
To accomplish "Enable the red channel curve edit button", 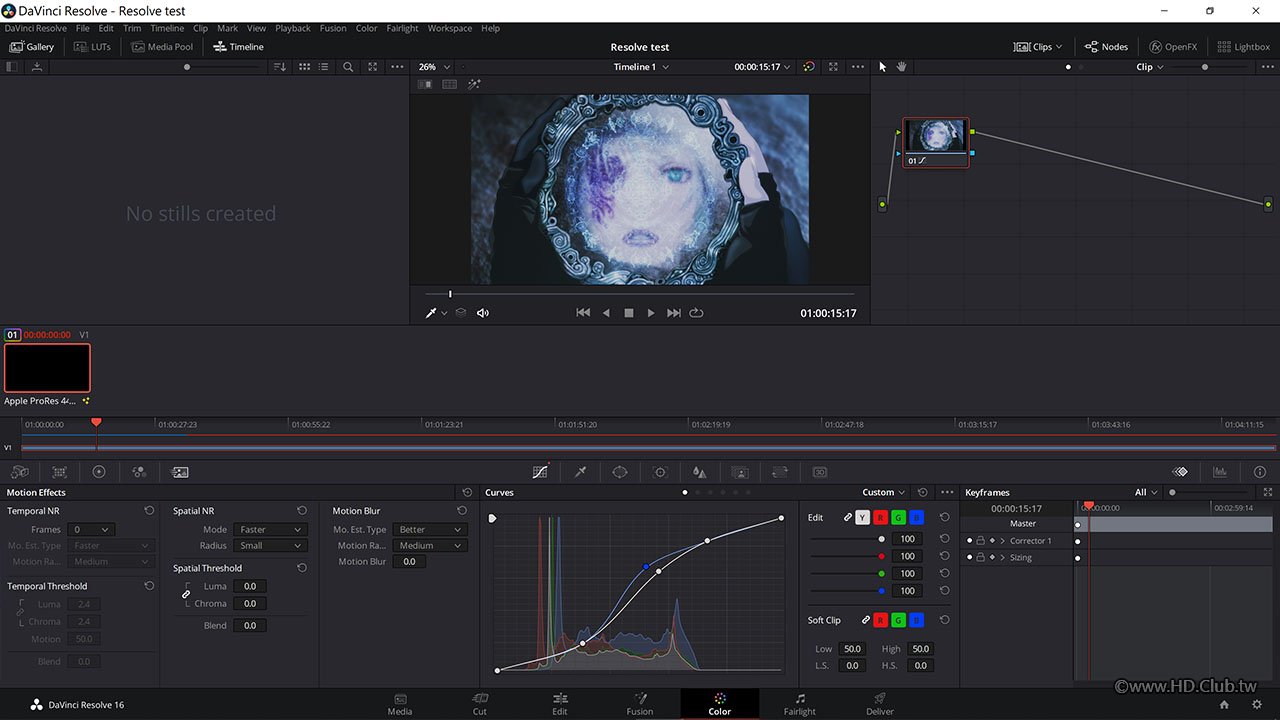I will coord(881,518).
